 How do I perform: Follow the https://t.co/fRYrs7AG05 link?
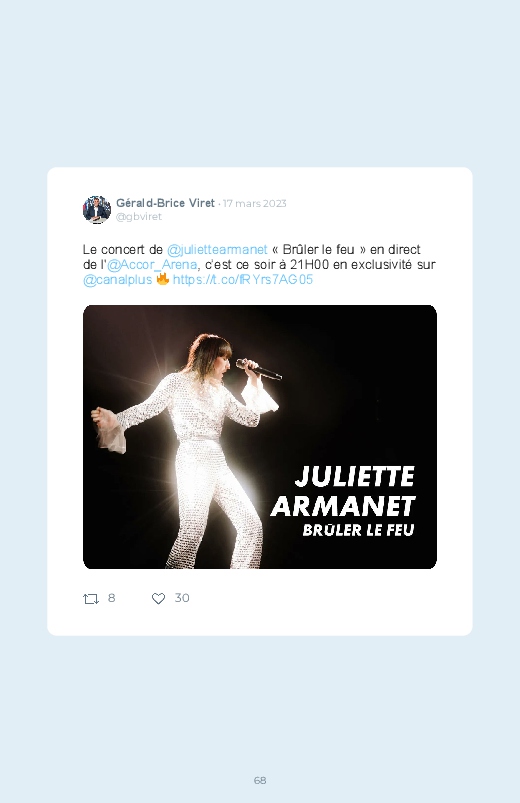[x=243, y=280]
